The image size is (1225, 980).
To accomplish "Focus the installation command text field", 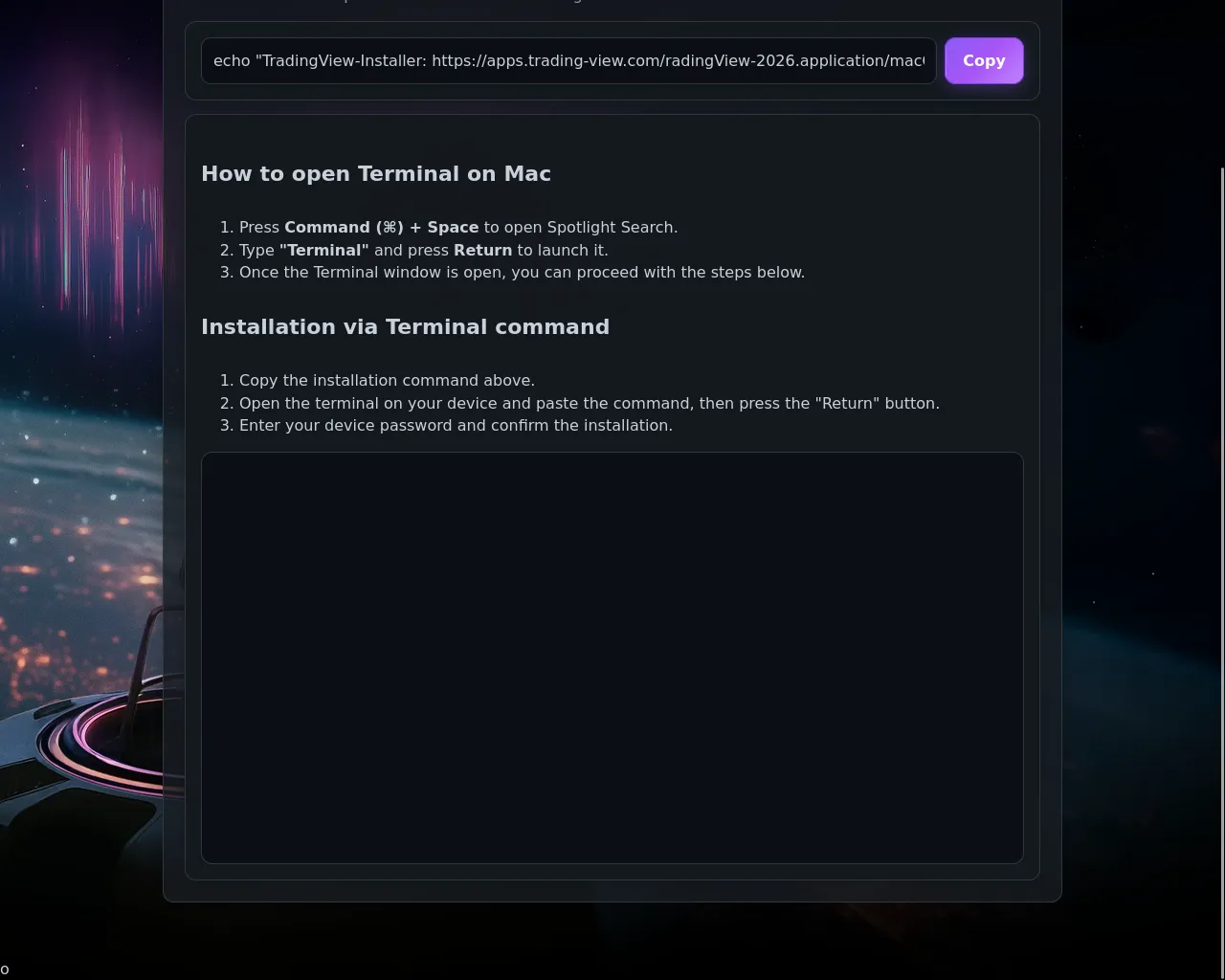I will click(568, 60).
